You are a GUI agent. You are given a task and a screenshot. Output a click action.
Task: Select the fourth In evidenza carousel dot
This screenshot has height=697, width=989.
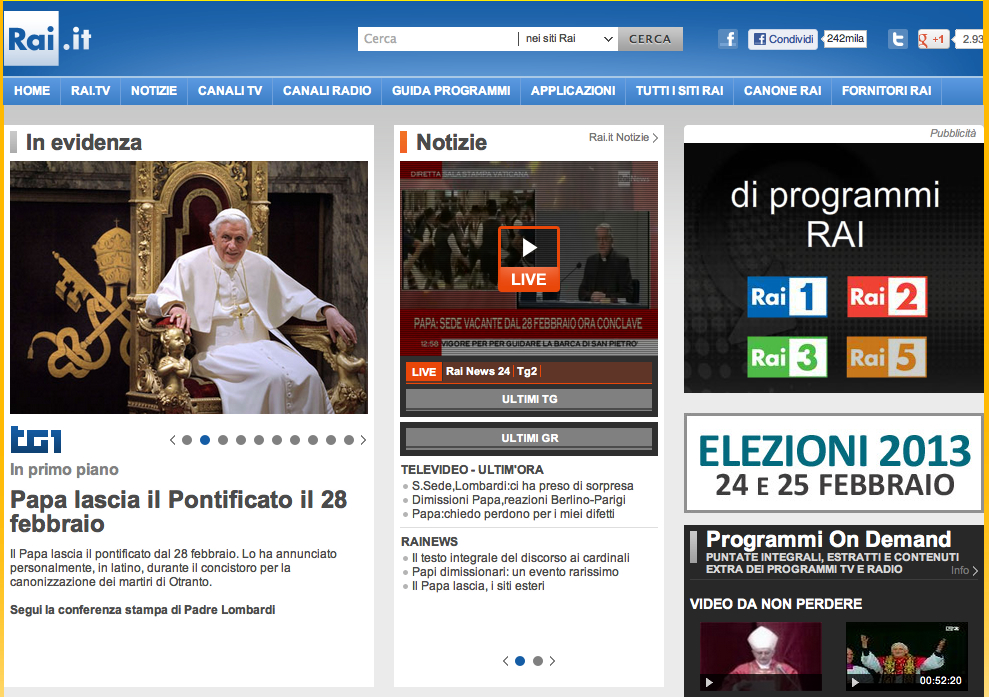(241, 440)
